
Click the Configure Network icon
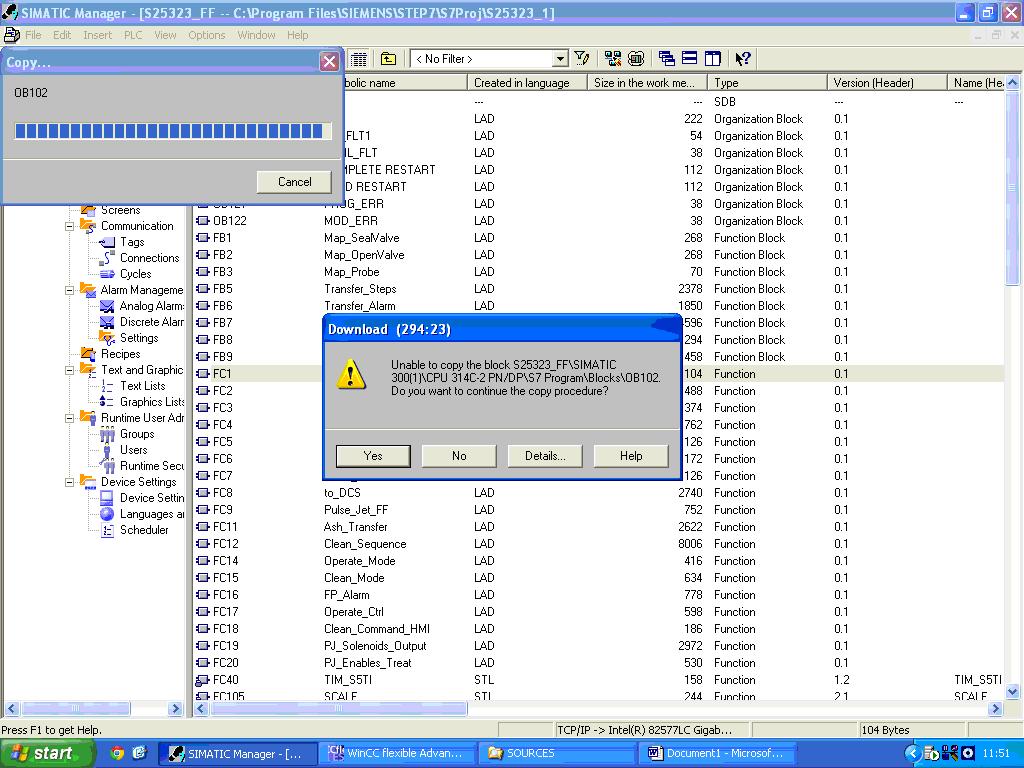613,59
